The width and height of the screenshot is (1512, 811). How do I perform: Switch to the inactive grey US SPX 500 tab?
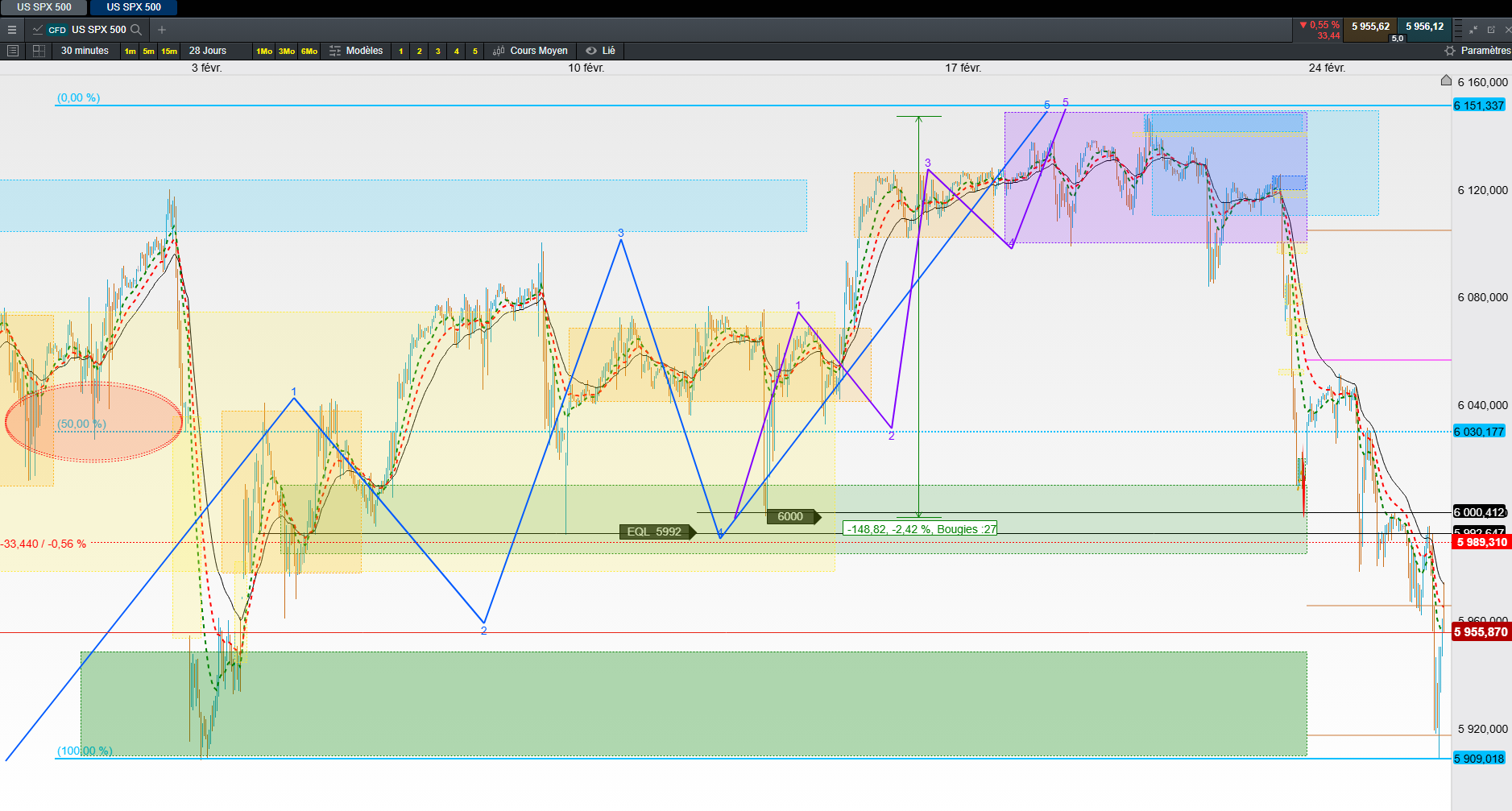pyautogui.click(x=44, y=7)
